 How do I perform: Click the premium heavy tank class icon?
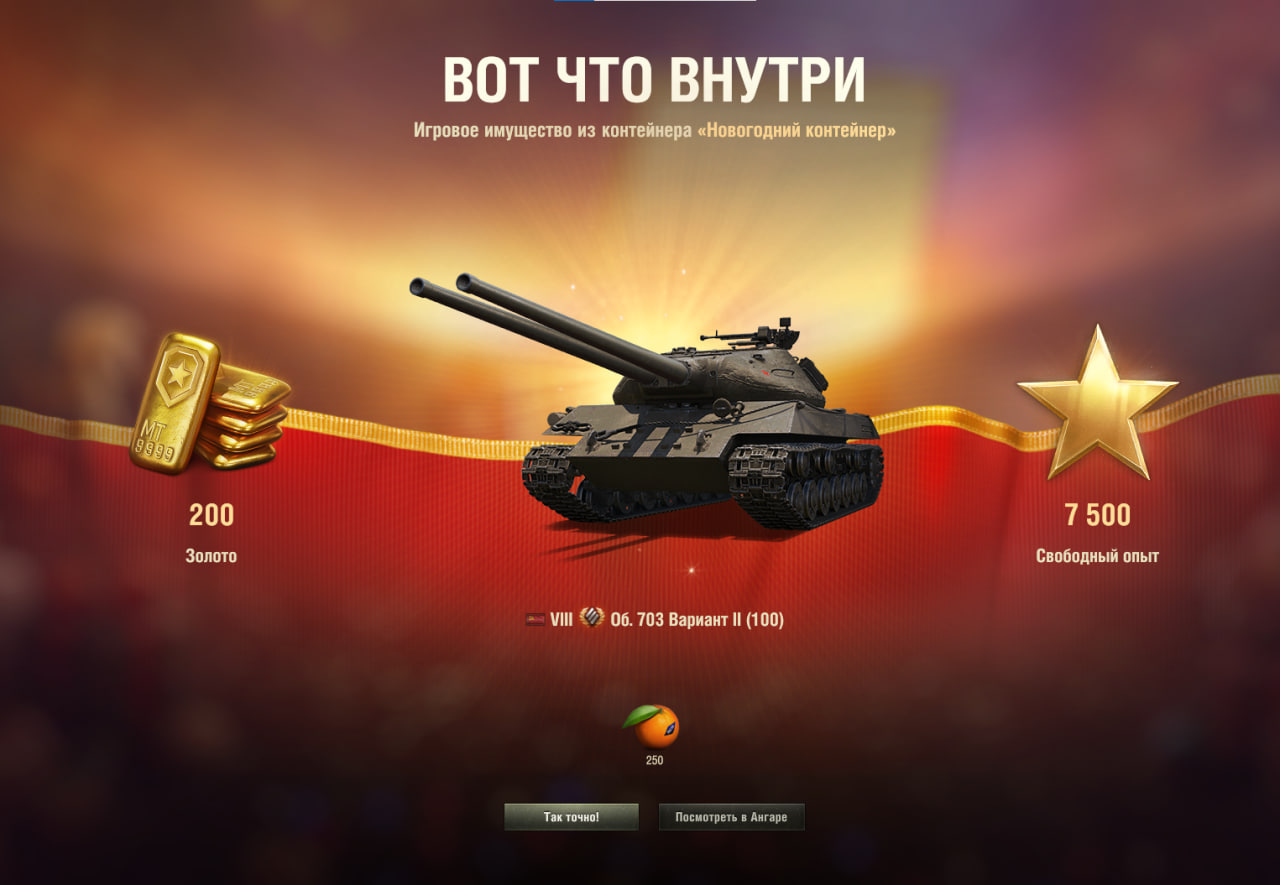tap(592, 619)
